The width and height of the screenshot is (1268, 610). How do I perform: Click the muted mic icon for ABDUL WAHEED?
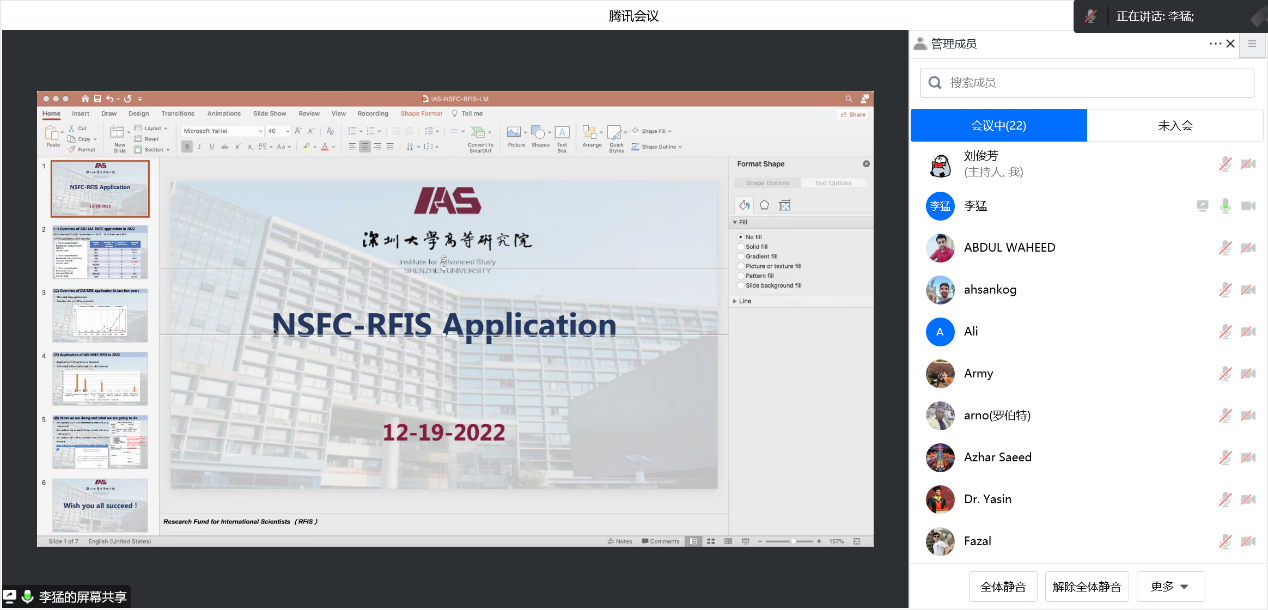pos(1225,248)
